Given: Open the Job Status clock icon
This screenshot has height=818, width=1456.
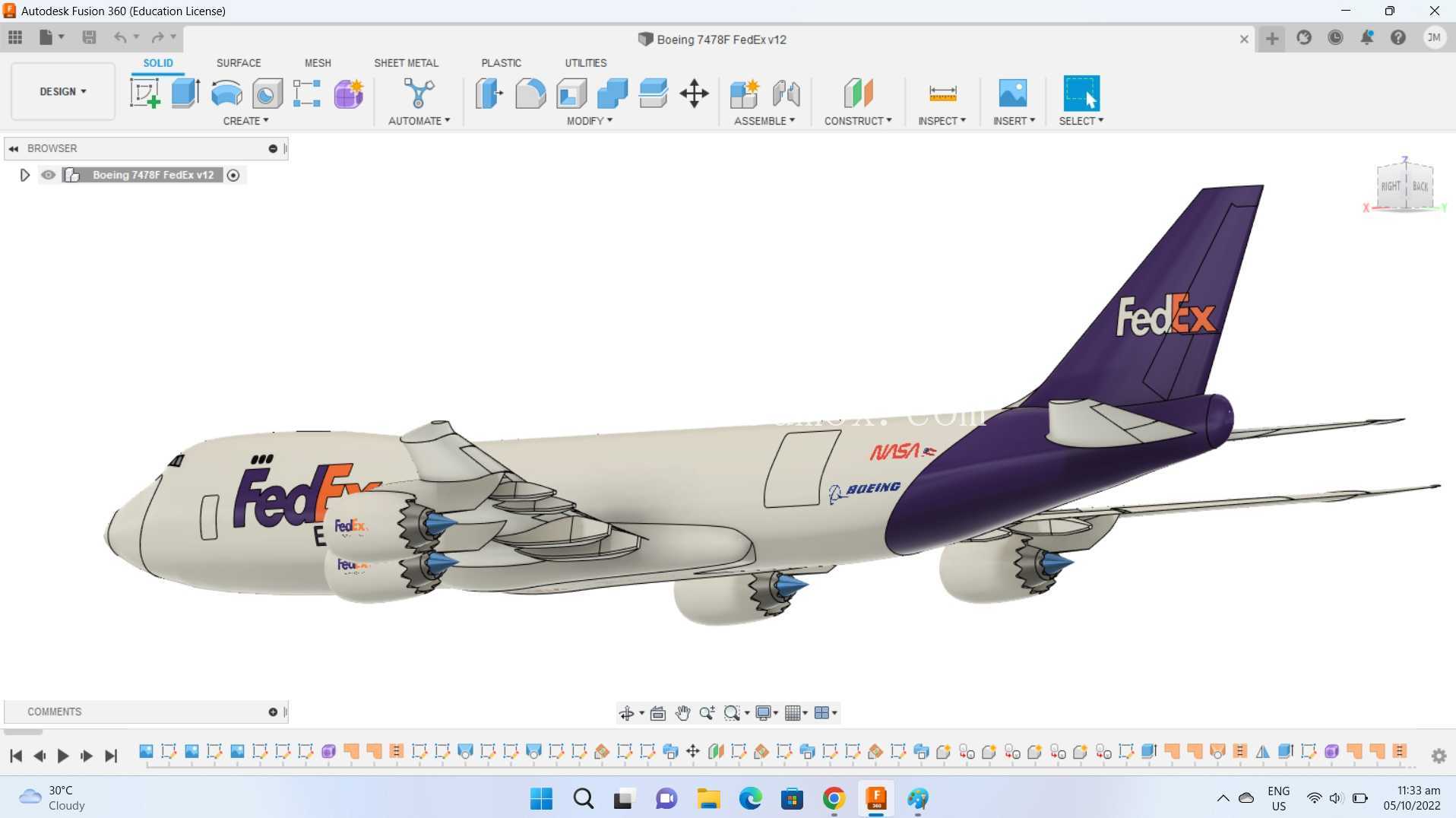Looking at the screenshot, I should [x=1335, y=37].
